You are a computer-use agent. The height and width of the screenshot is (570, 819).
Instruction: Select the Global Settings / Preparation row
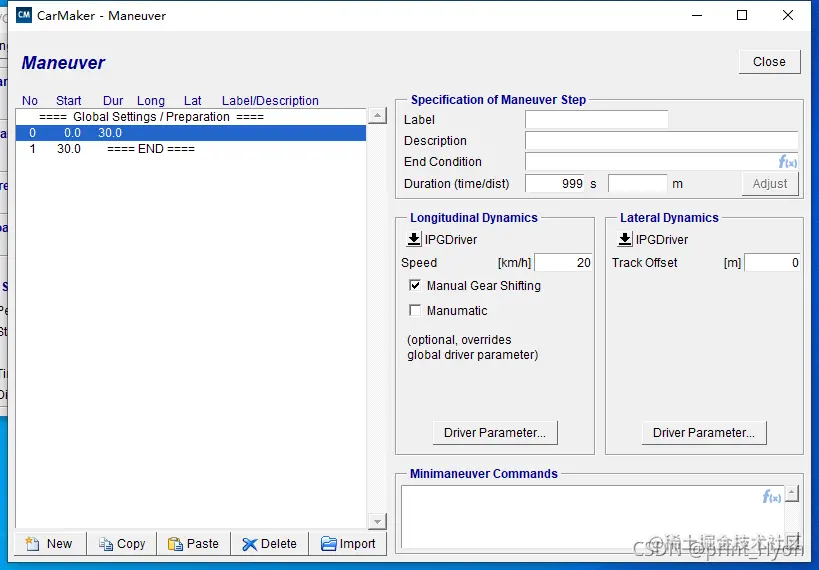(191, 117)
